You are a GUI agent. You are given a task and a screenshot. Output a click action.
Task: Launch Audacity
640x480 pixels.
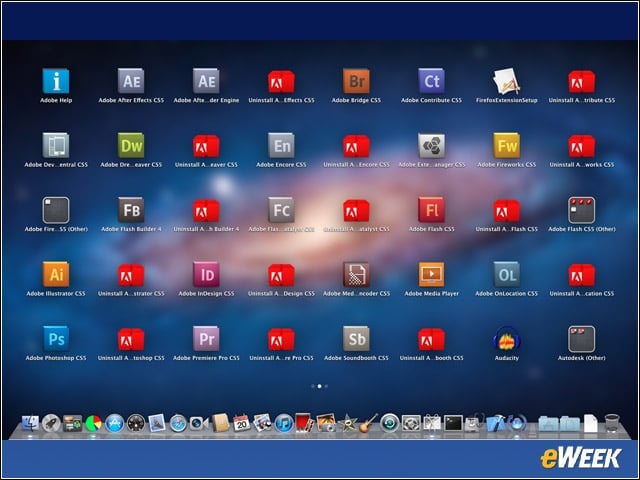tap(507, 339)
